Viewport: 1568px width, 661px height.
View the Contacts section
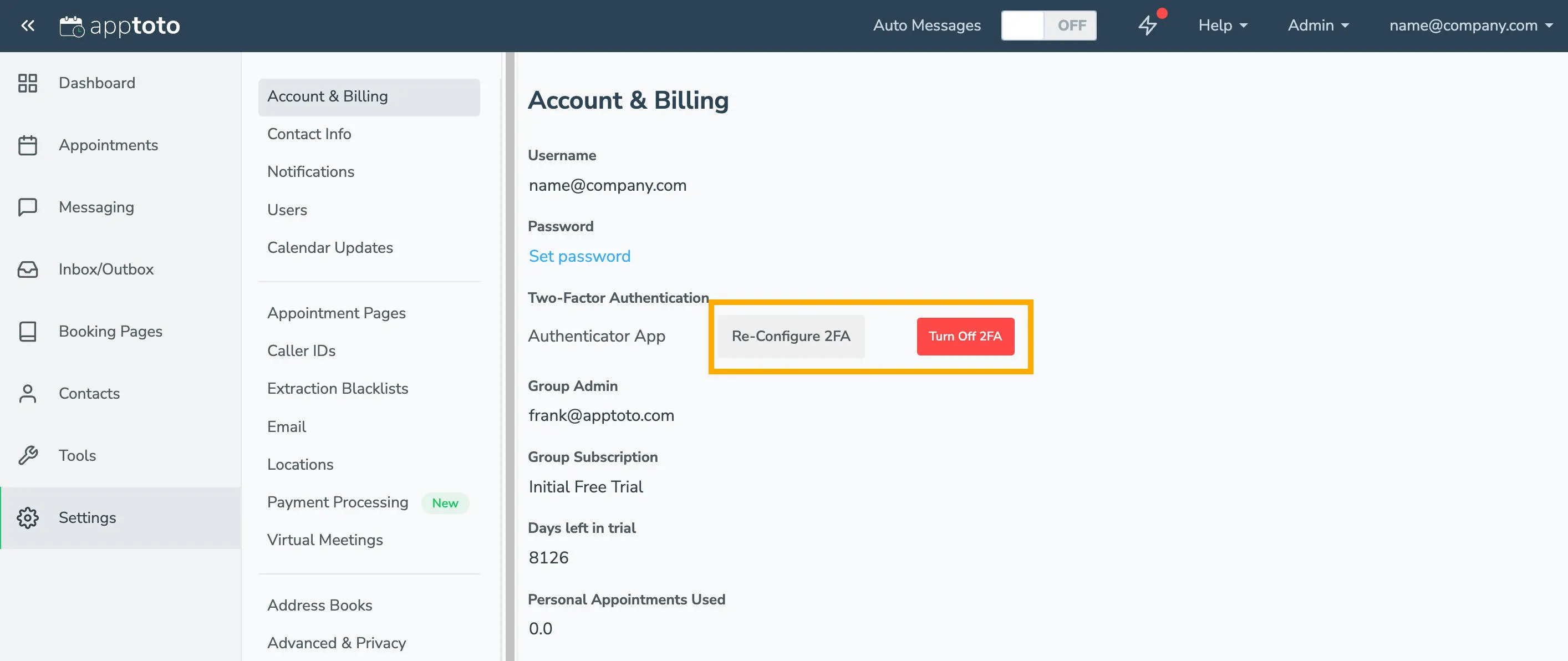89,393
